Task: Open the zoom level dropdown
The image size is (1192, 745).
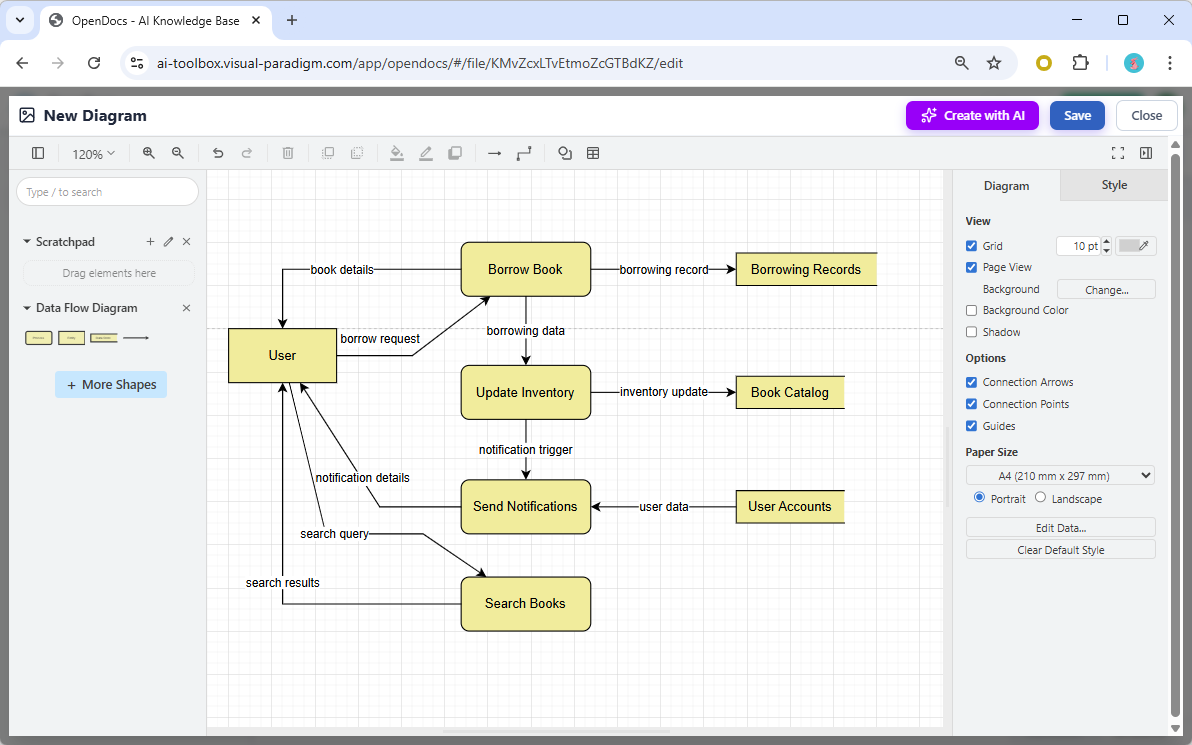Action: pos(93,153)
